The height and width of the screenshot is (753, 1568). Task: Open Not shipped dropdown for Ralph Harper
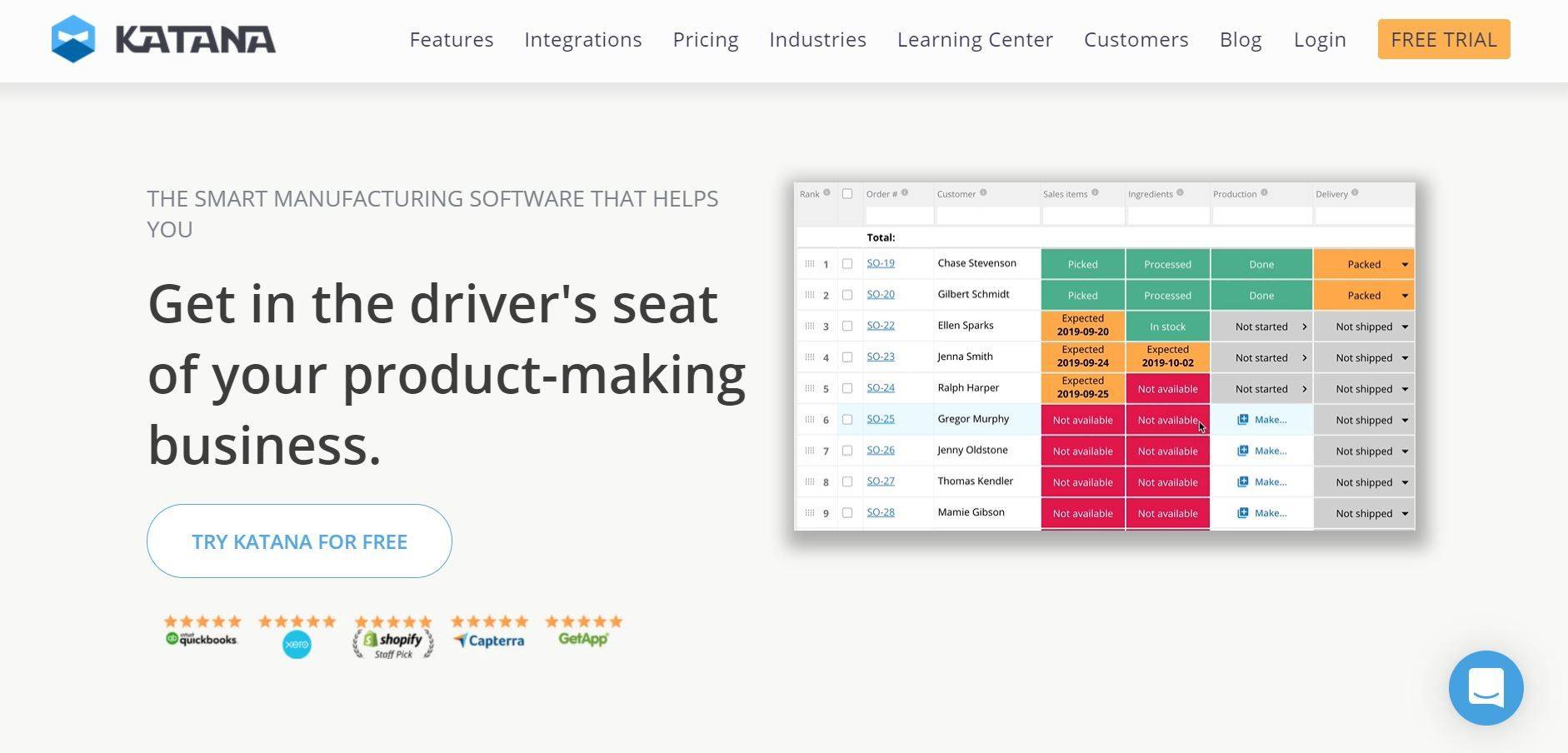pos(1405,389)
